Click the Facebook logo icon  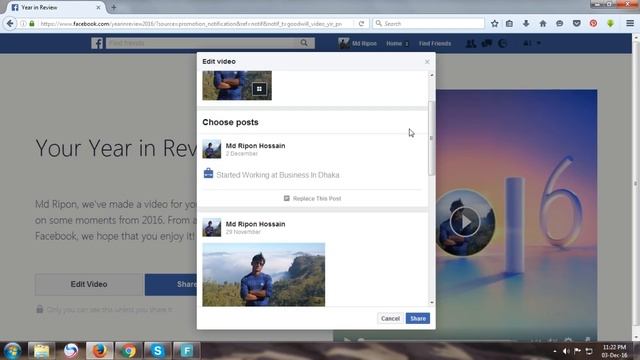[97, 43]
